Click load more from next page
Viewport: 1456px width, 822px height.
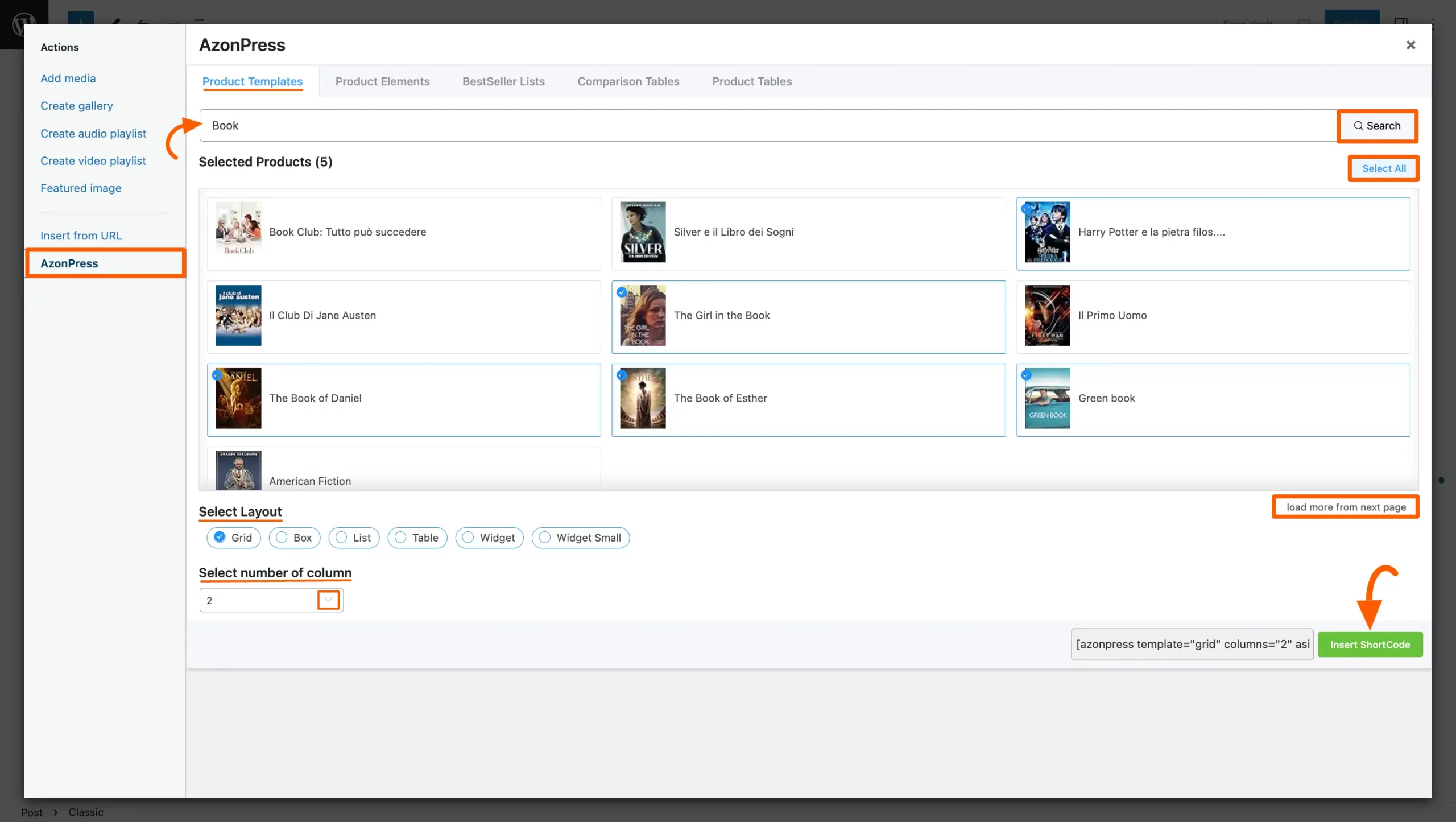pos(1345,506)
